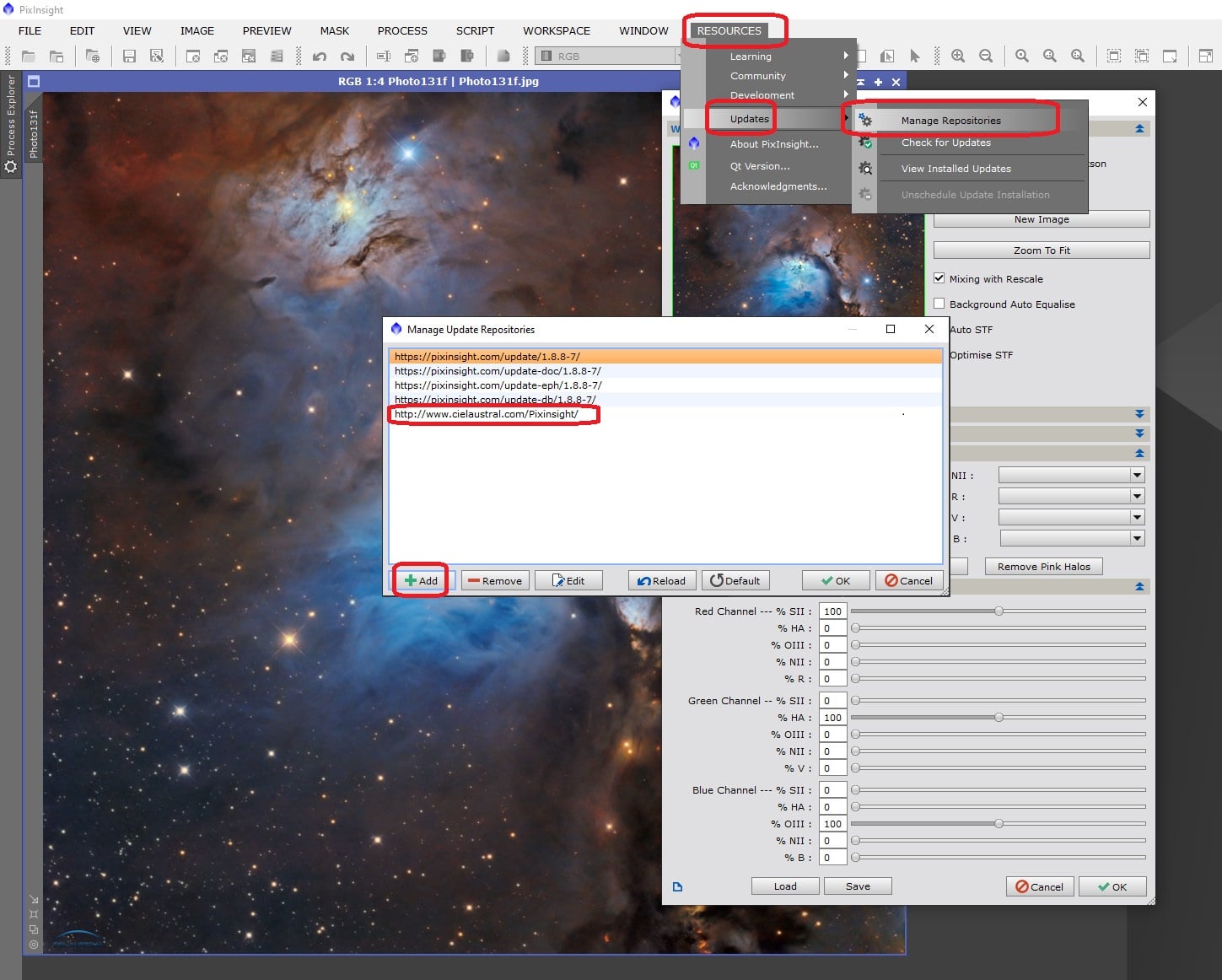Click Remove Pink Halos button
Image resolution: width=1222 pixels, height=980 pixels.
[1044, 567]
